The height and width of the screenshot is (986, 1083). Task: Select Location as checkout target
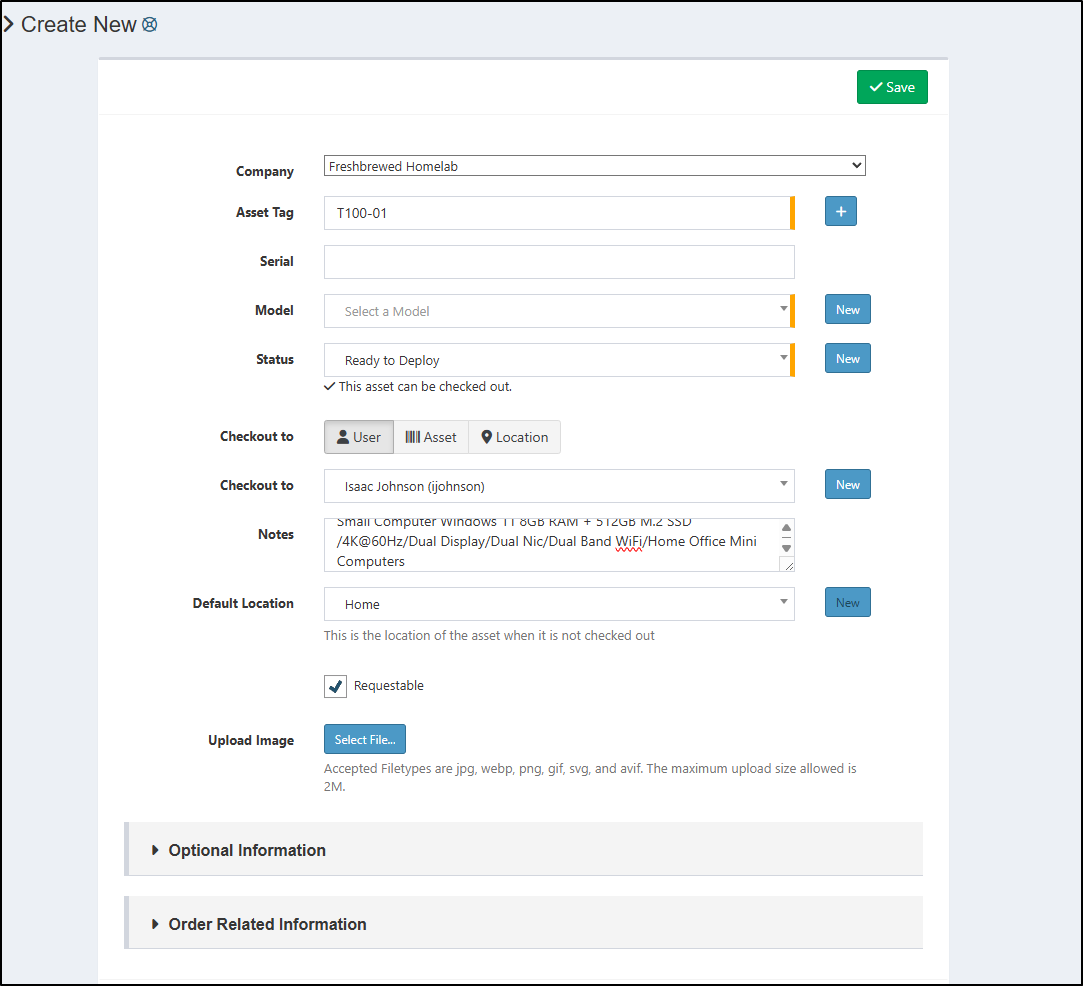pos(514,437)
